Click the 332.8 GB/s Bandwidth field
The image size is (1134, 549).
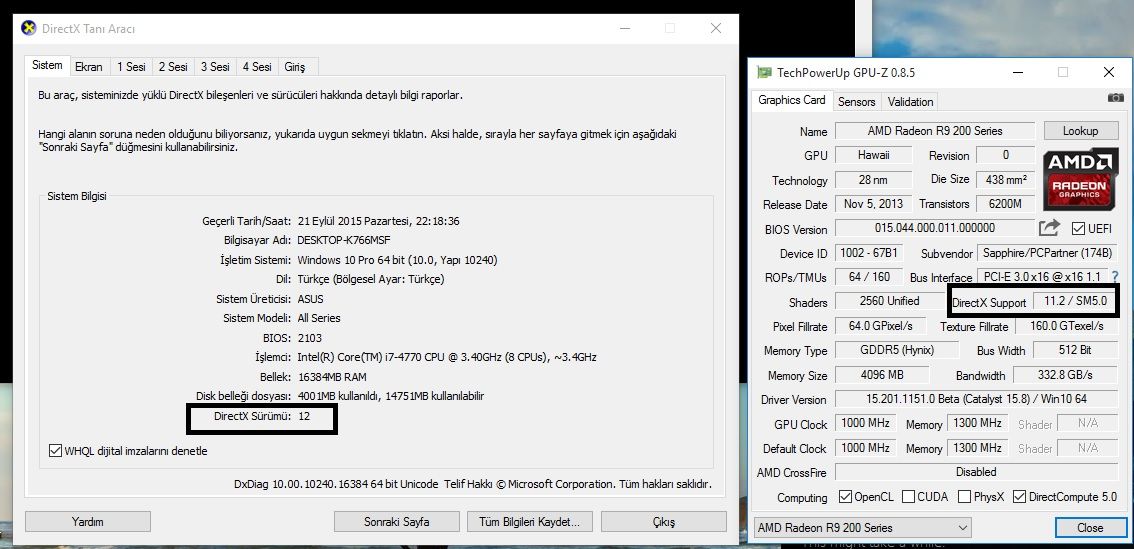click(x=1066, y=375)
